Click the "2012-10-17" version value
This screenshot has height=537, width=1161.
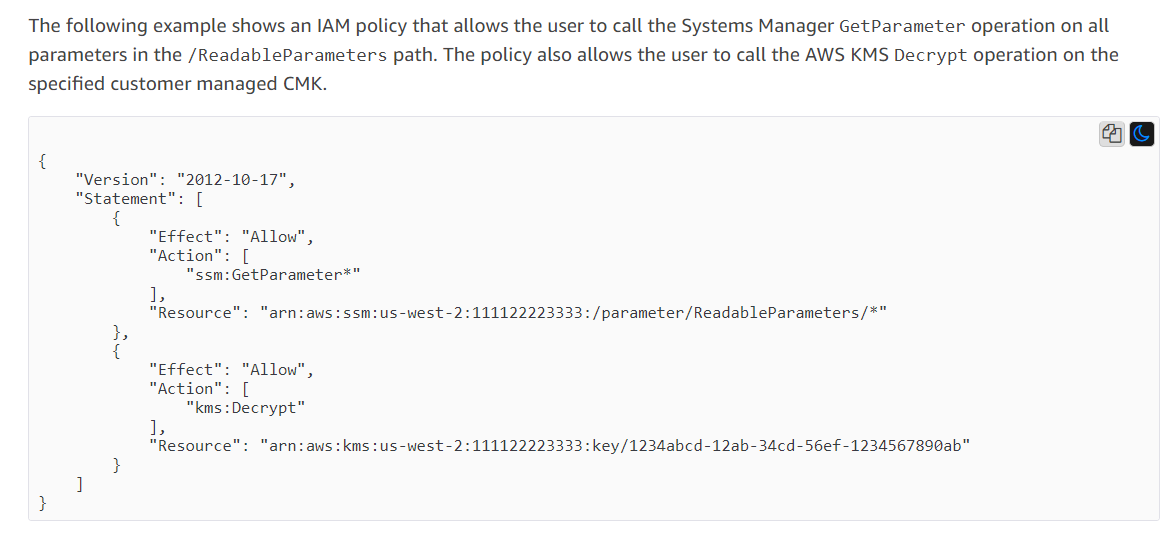pos(235,180)
